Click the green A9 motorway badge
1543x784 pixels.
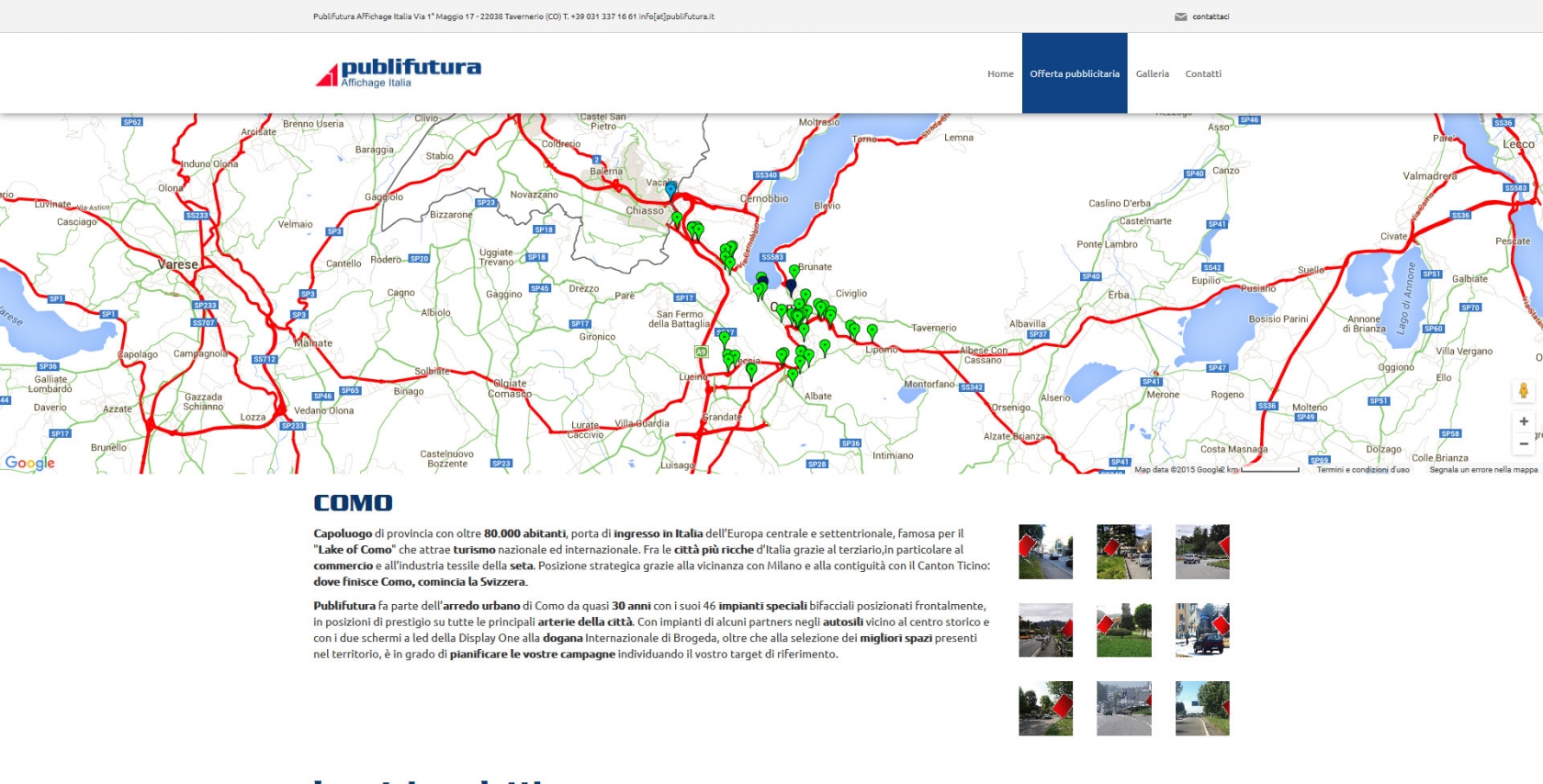point(702,352)
